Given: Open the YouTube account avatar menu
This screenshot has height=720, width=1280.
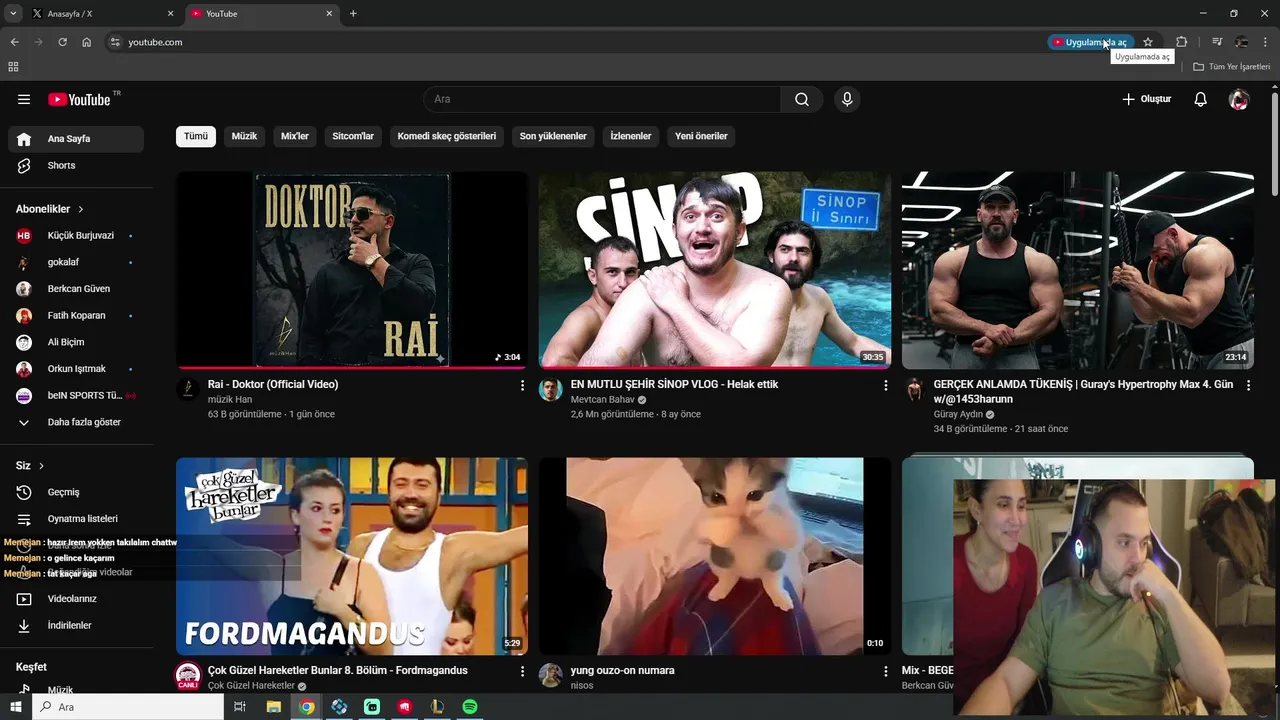Looking at the screenshot, I should [x=1239, y=99].
